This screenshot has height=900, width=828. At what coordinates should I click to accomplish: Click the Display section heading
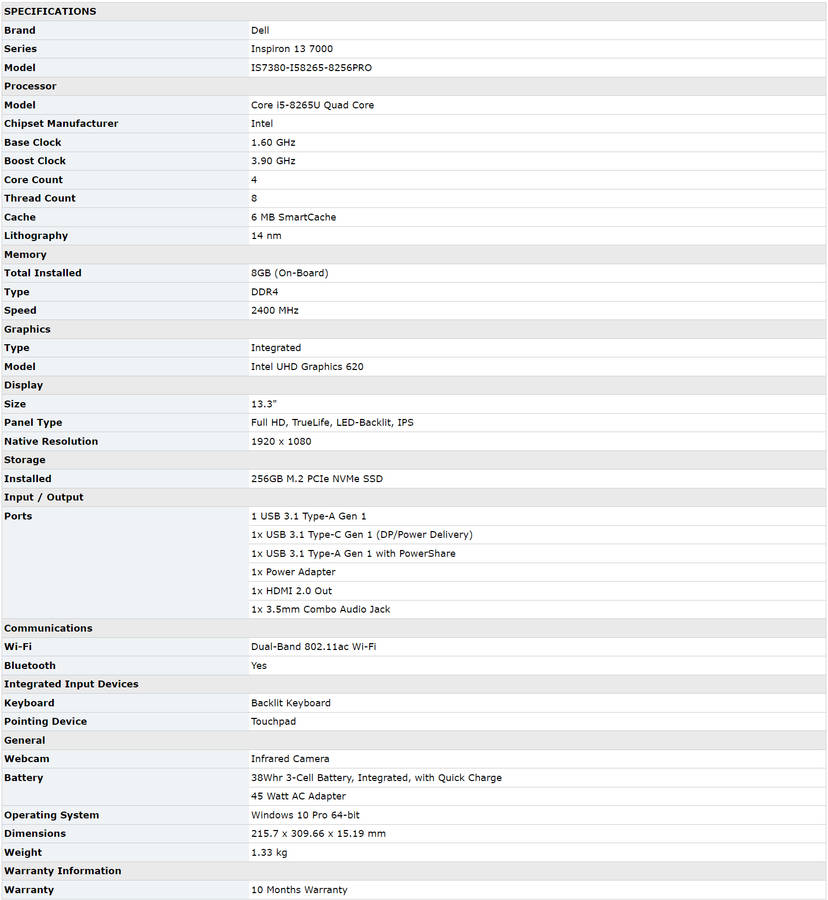24,385
